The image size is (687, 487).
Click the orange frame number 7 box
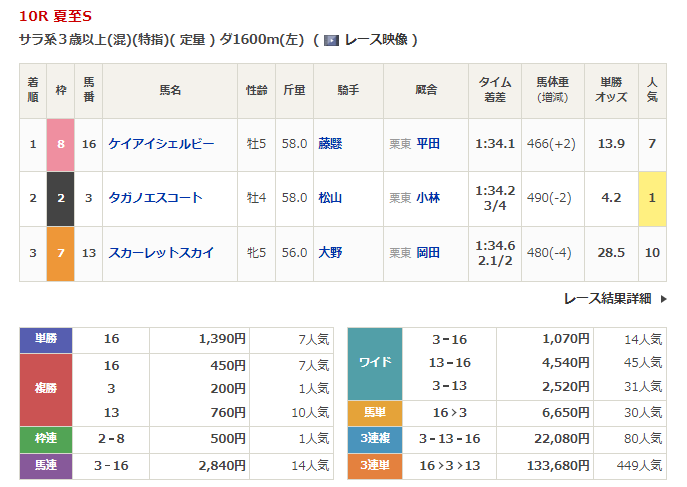(x=61, y=253)
